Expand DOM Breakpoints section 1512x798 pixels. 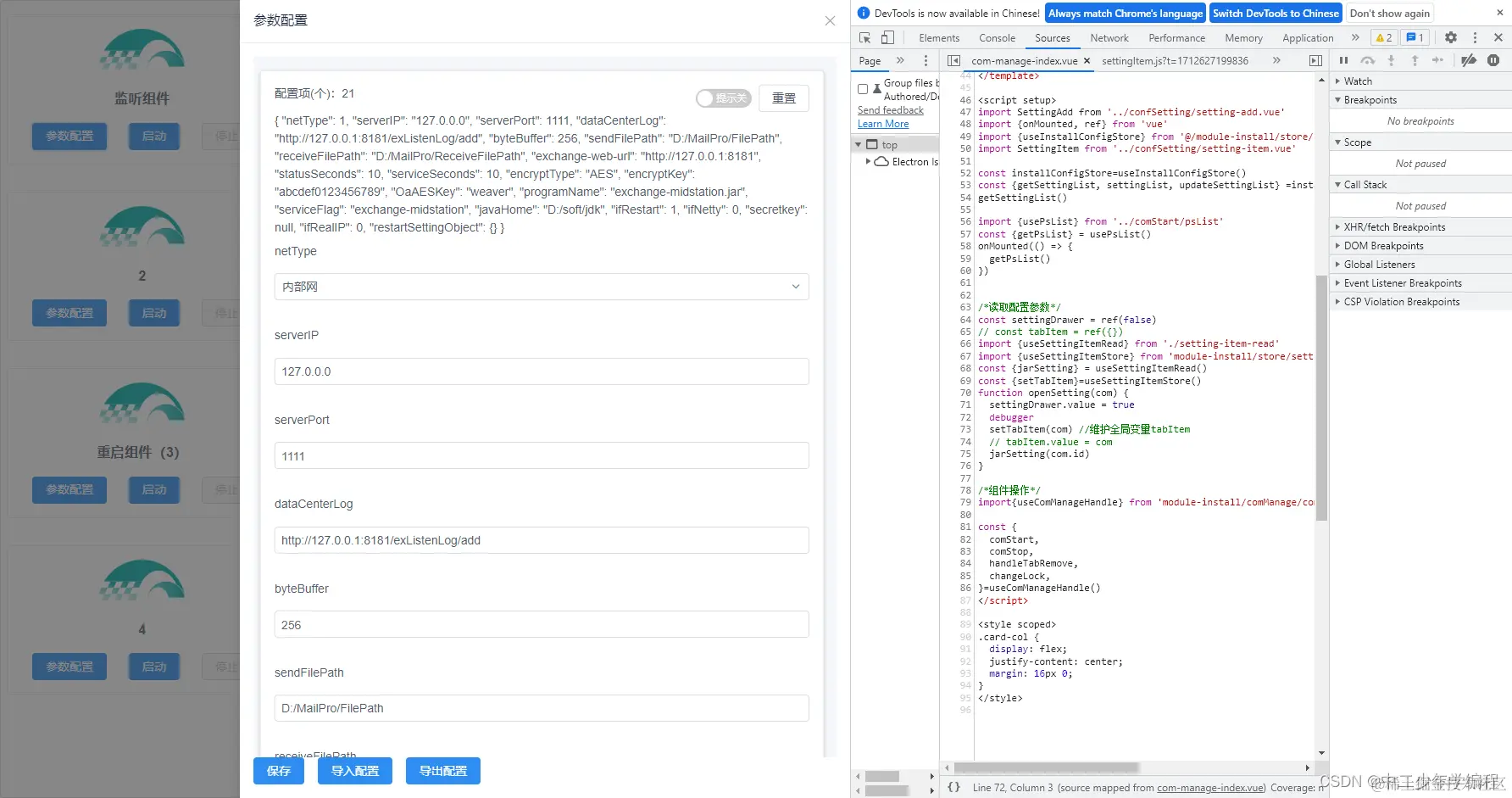(1420, 246)
